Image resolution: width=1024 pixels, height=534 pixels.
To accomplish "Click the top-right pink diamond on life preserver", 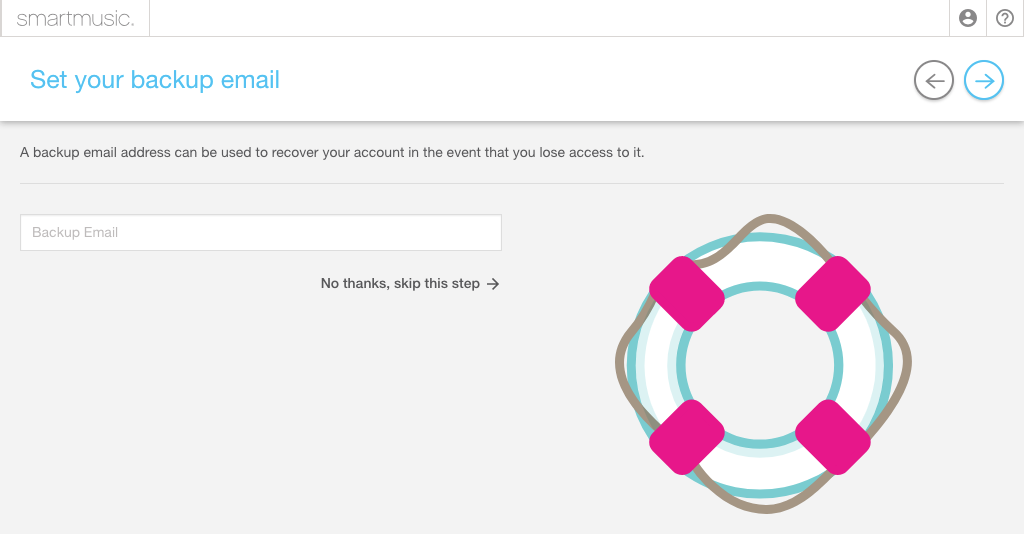I will [x=833, y=294].
